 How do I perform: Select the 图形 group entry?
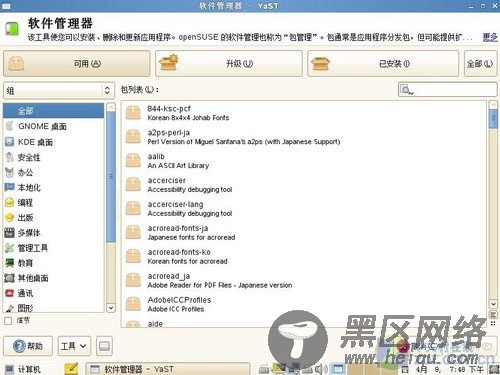(53, 308)
